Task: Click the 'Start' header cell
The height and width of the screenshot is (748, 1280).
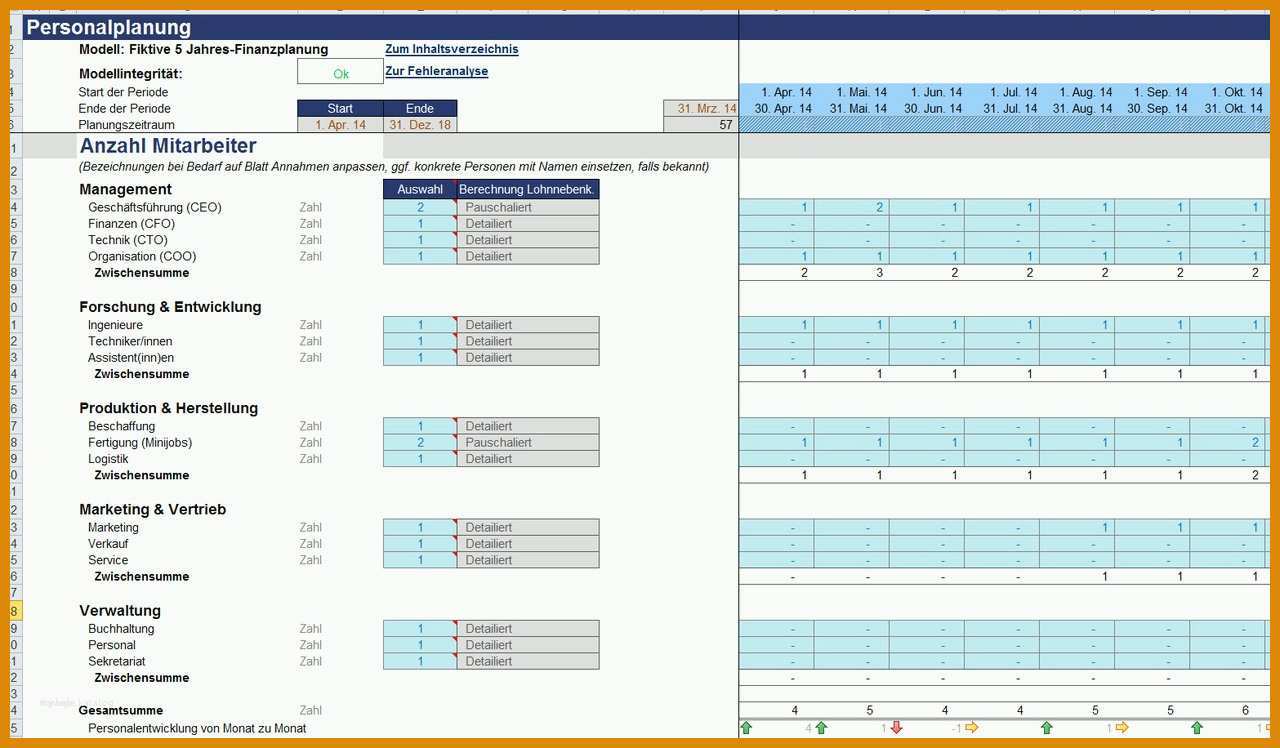Action: tap(340, 108)
